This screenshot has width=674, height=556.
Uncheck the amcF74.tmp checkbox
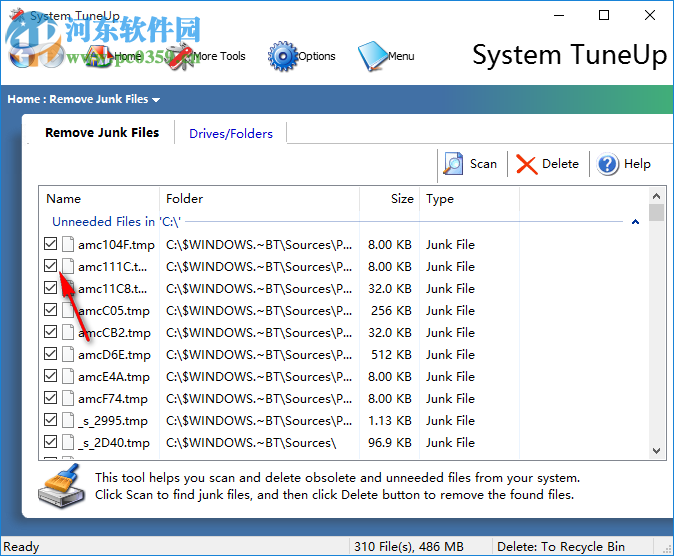pyautogui.click(x=51, y=398)
